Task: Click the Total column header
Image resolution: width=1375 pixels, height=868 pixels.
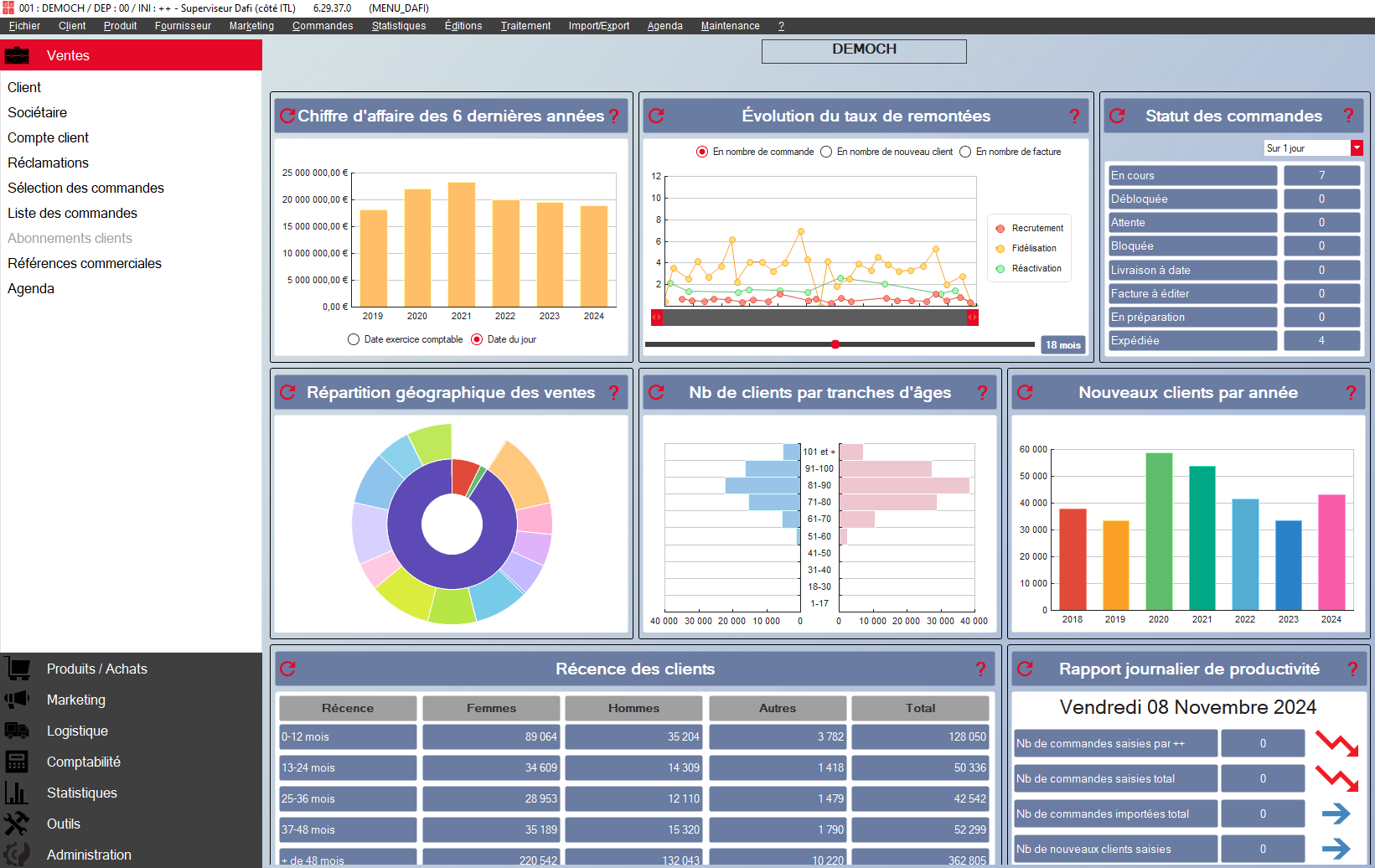Action: [920, 709]
